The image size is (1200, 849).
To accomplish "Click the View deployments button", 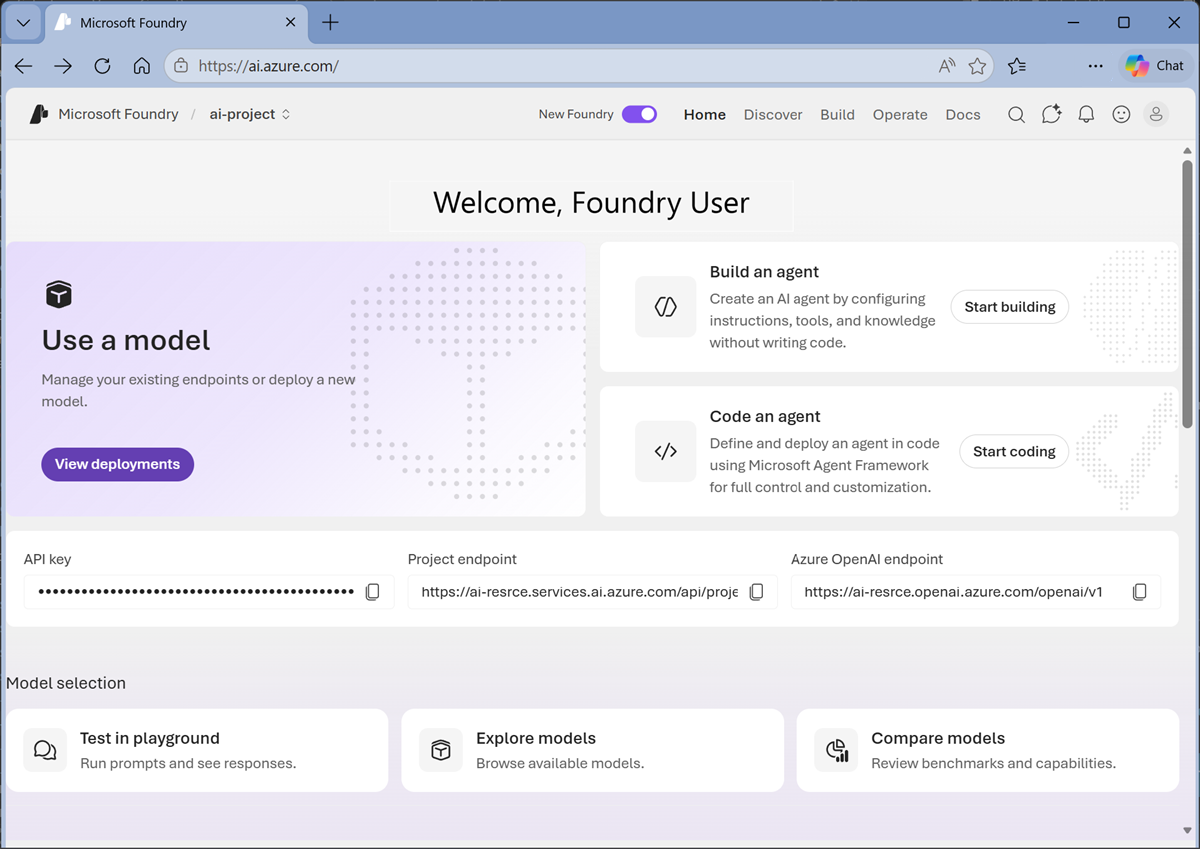I will coord(117,464).
